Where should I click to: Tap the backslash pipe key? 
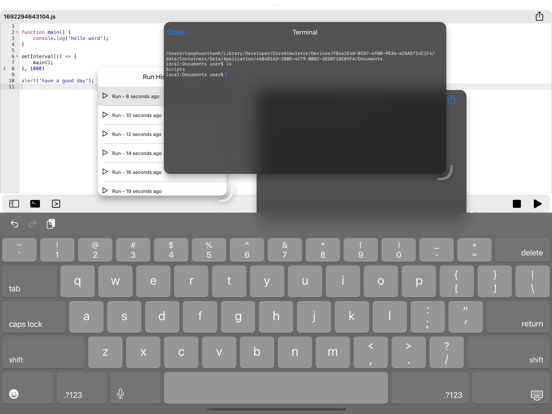[533, 281]
